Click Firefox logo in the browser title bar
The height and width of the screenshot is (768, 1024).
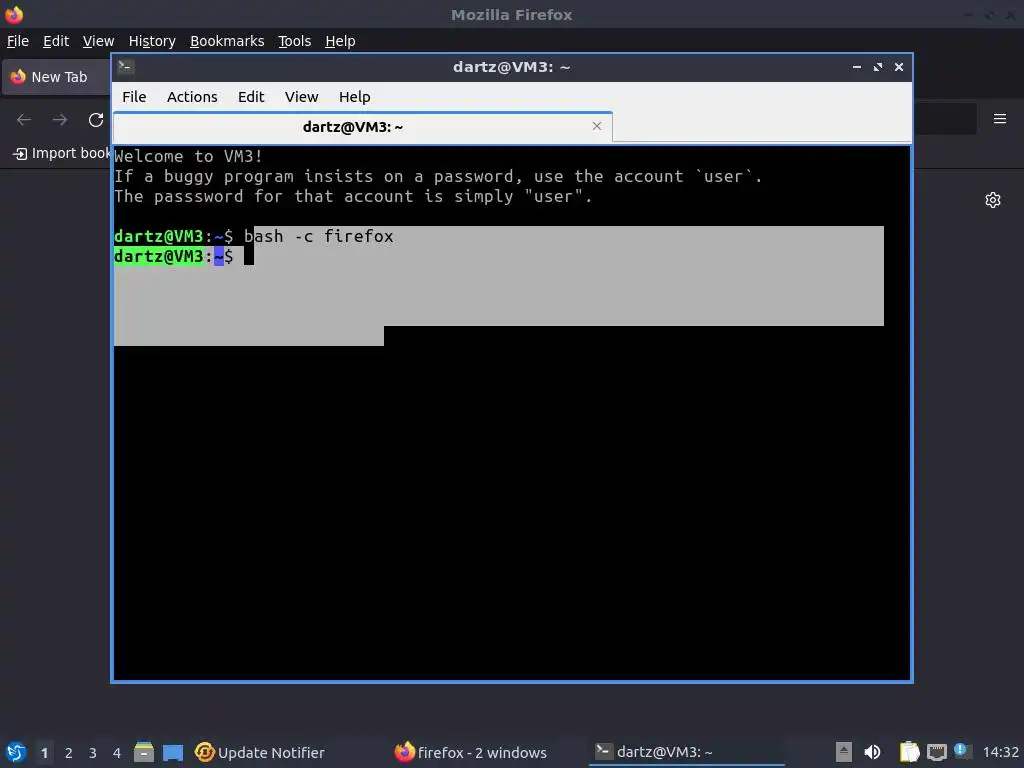point(14,14)
